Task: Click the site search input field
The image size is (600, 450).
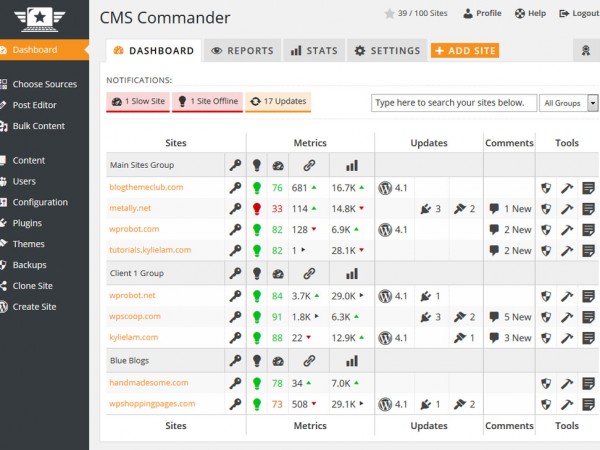Action: [x=452, y=102]
